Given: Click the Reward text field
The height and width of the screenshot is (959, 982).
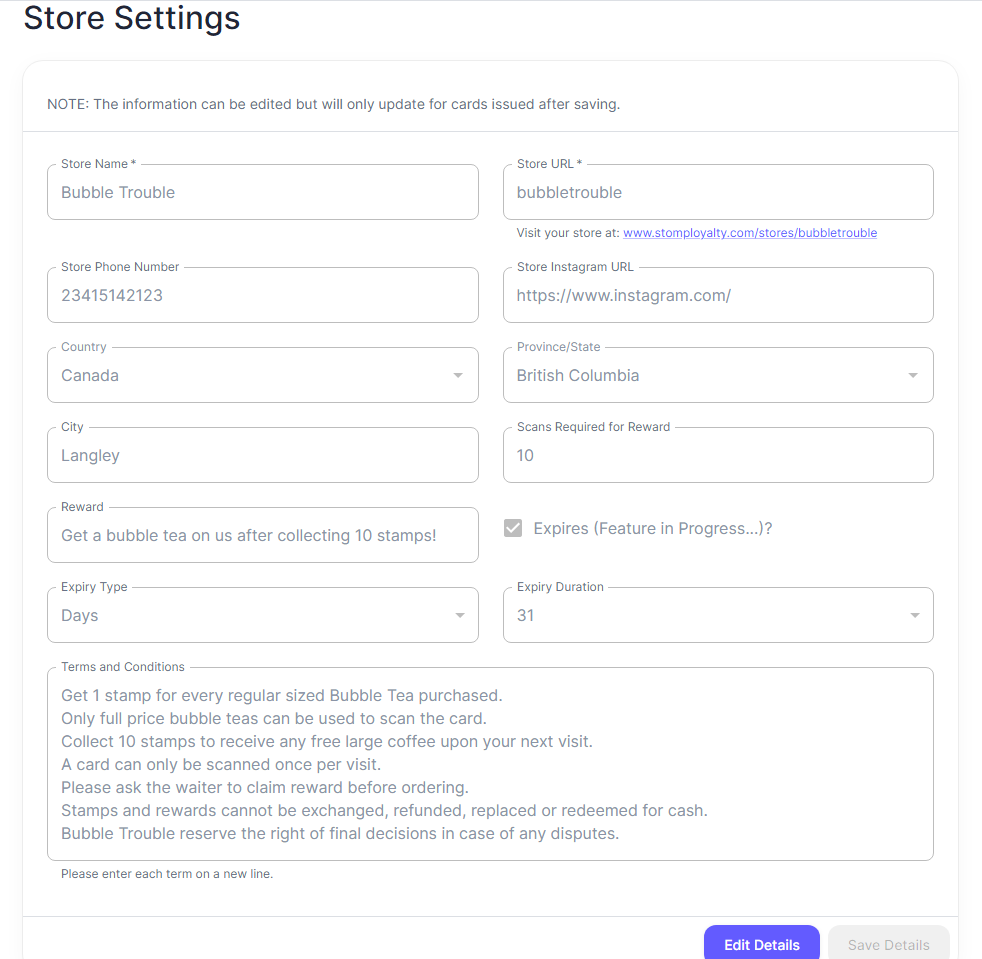Looking at the screenshot, I should click(262, 536).
